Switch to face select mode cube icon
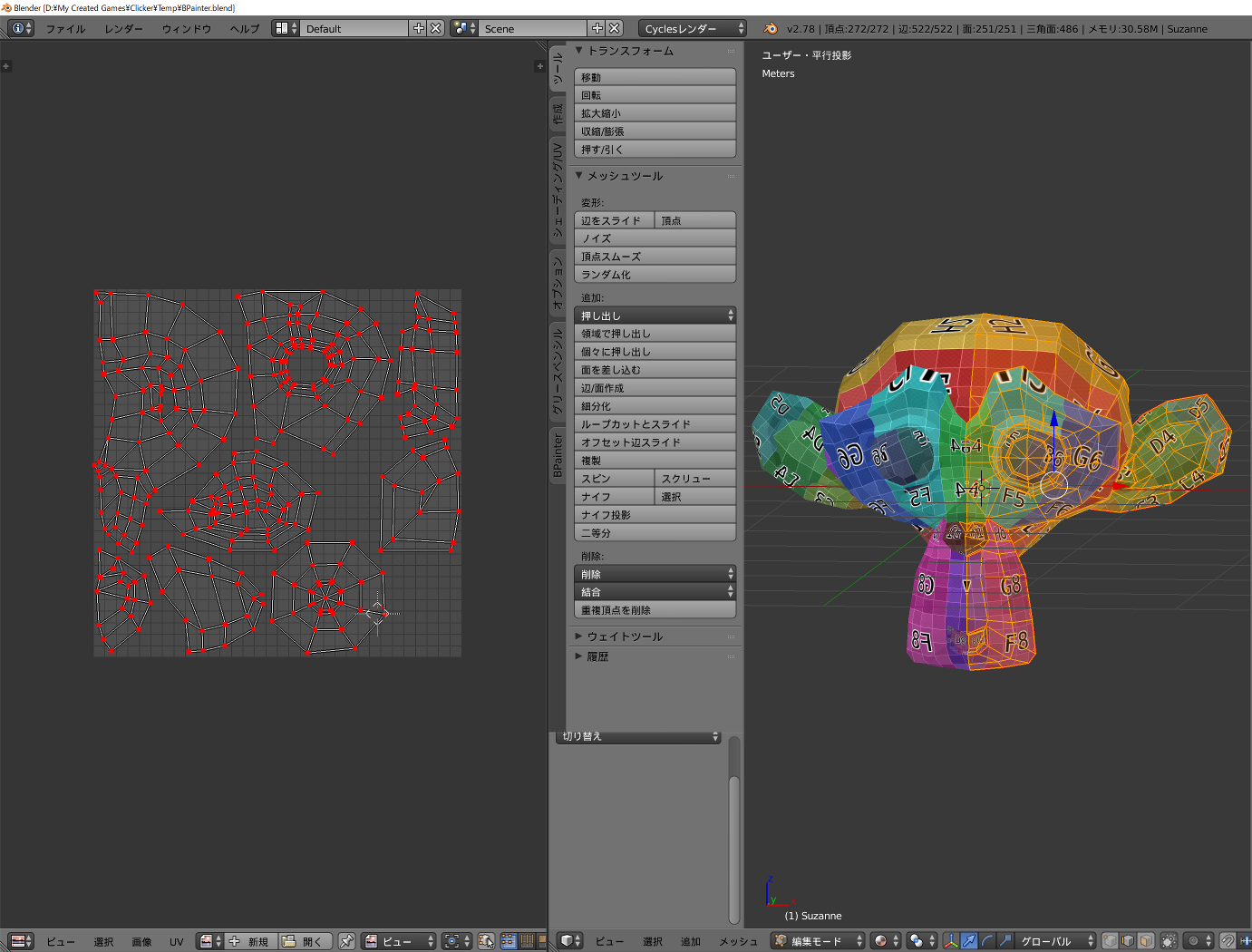1252x952 pixels. [1146, 941]
